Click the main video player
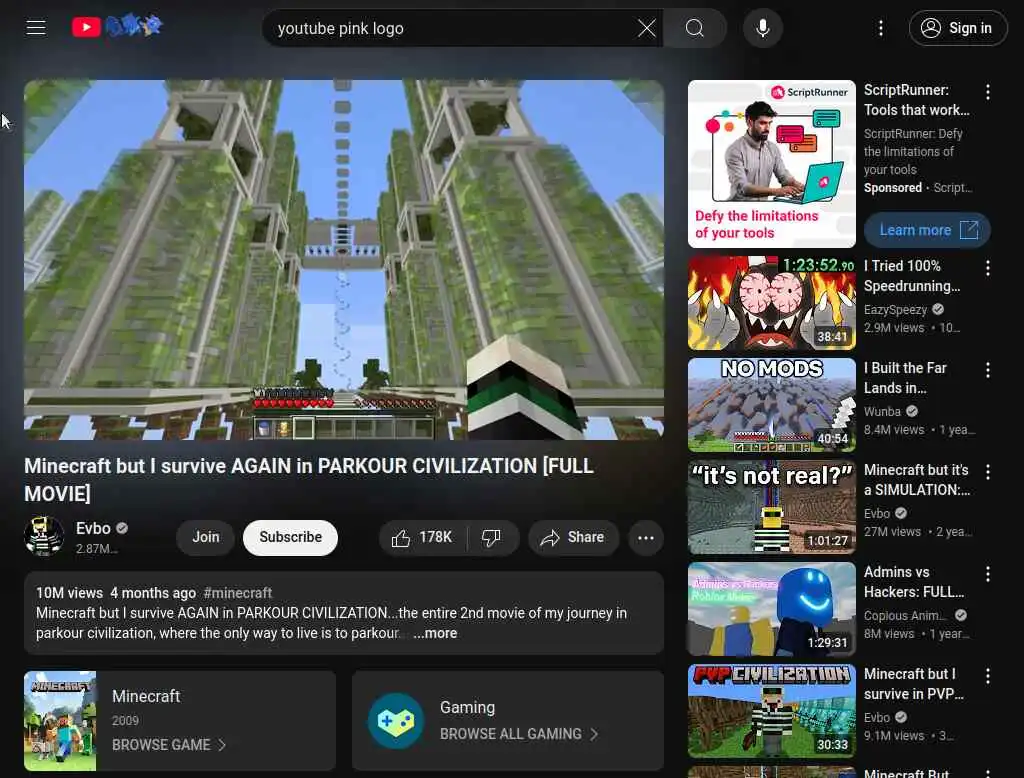This screenshot has width=1024, height=778. point(344,259)
